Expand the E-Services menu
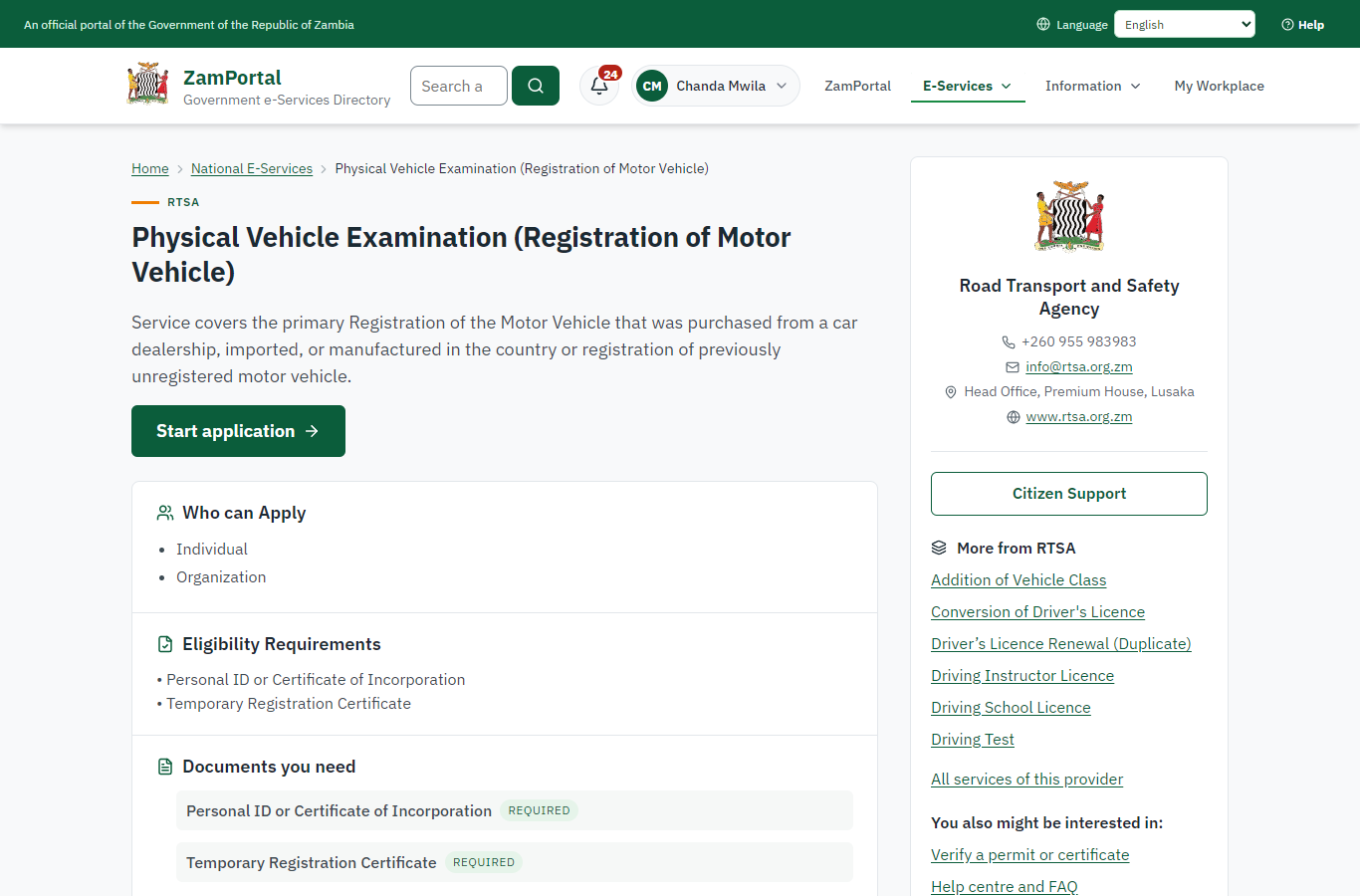Image resolution: width=1360 pixels, height=896 pixels. (968, 86)
